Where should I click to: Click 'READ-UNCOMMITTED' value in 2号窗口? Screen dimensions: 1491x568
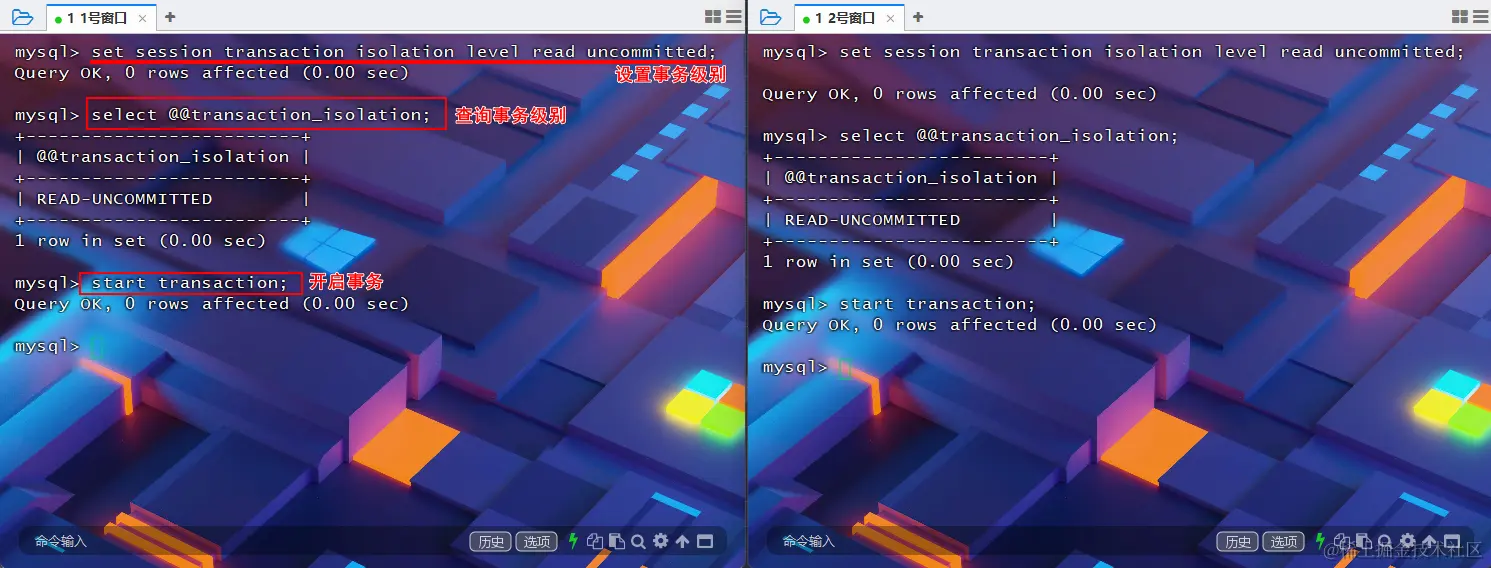[872, 220]
